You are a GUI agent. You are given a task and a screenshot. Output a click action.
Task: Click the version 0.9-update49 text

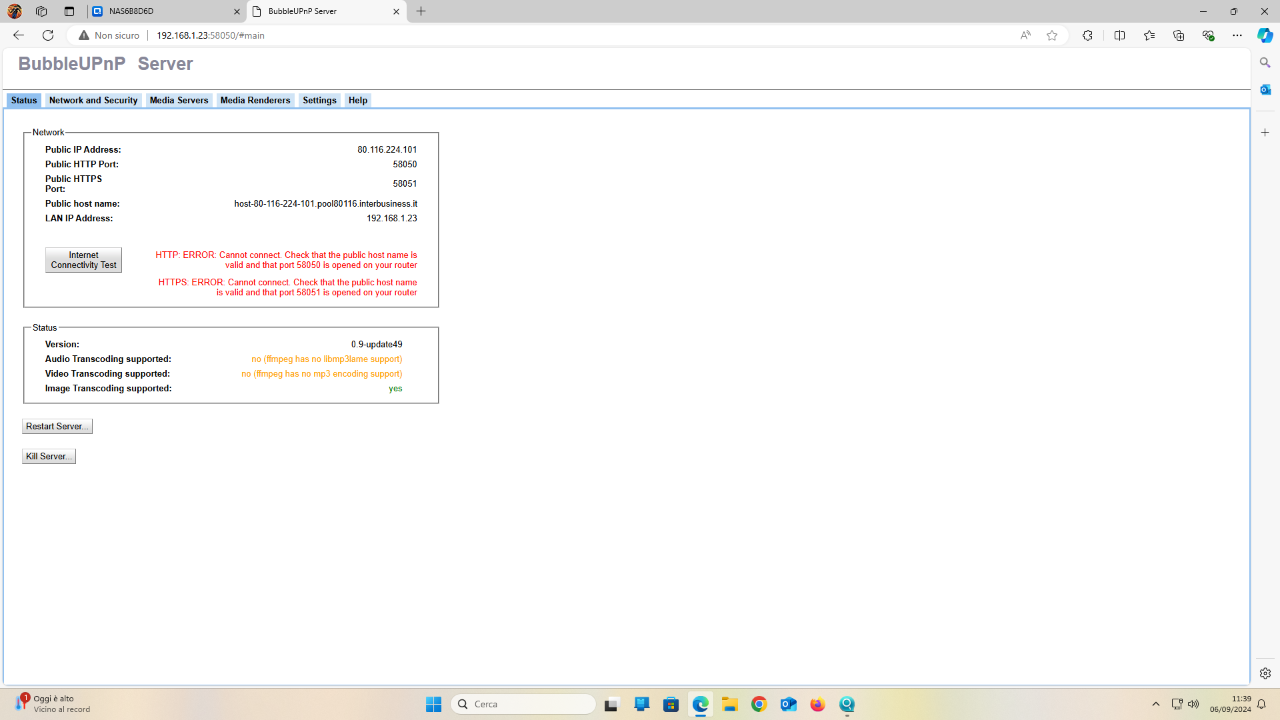click(x=377, y=344)
